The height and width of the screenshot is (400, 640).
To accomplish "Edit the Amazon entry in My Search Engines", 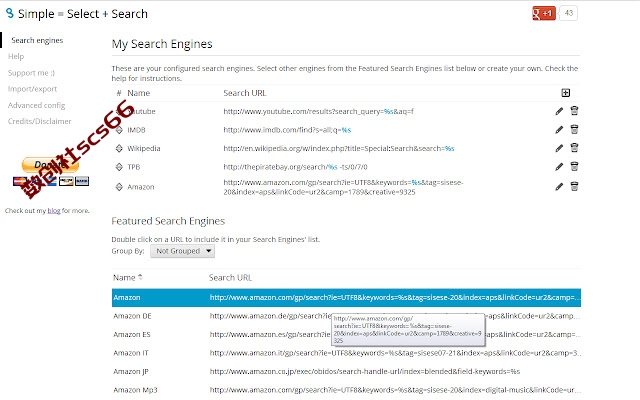I will [x=559, y=187].
